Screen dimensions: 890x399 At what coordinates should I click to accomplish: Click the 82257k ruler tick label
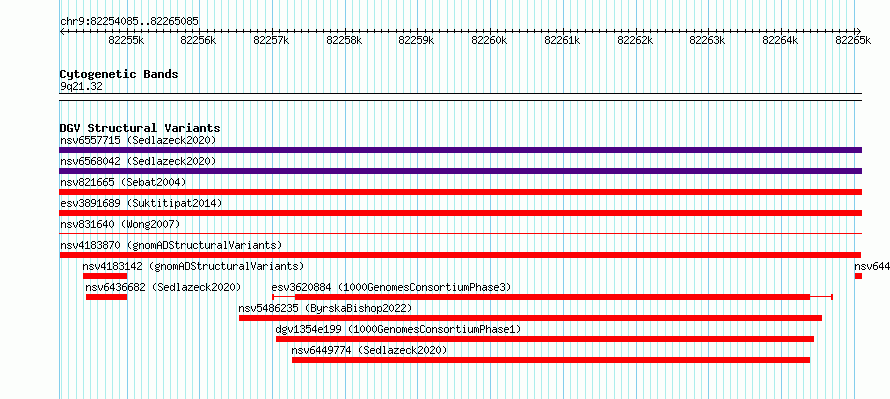(x=271, y=40)
